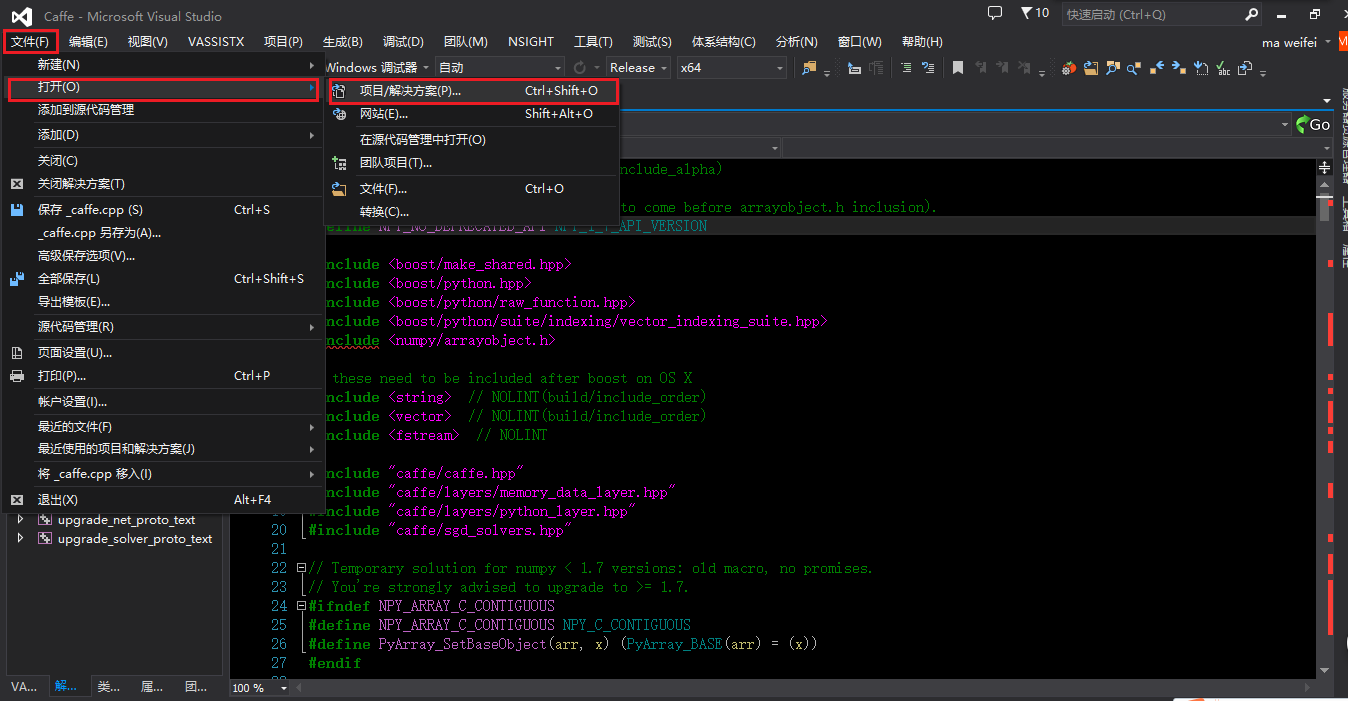Click the editor vertical scrollbar down arrow
This screenshot has width=1348, height=701.
point(1324,671)
